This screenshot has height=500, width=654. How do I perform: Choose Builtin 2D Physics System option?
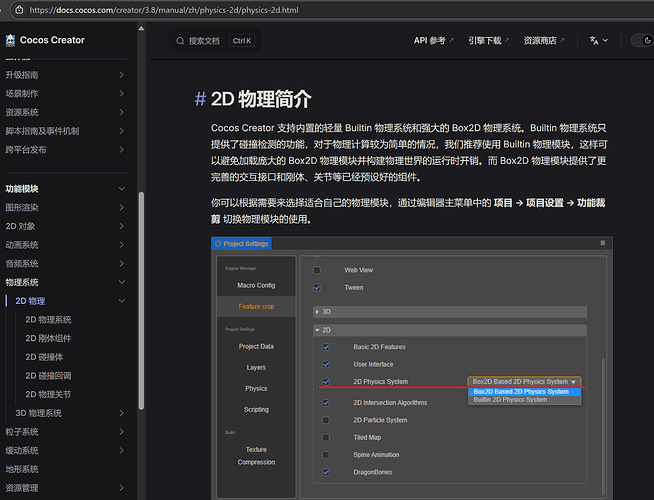pyautogui.click(x=525, y=400)
